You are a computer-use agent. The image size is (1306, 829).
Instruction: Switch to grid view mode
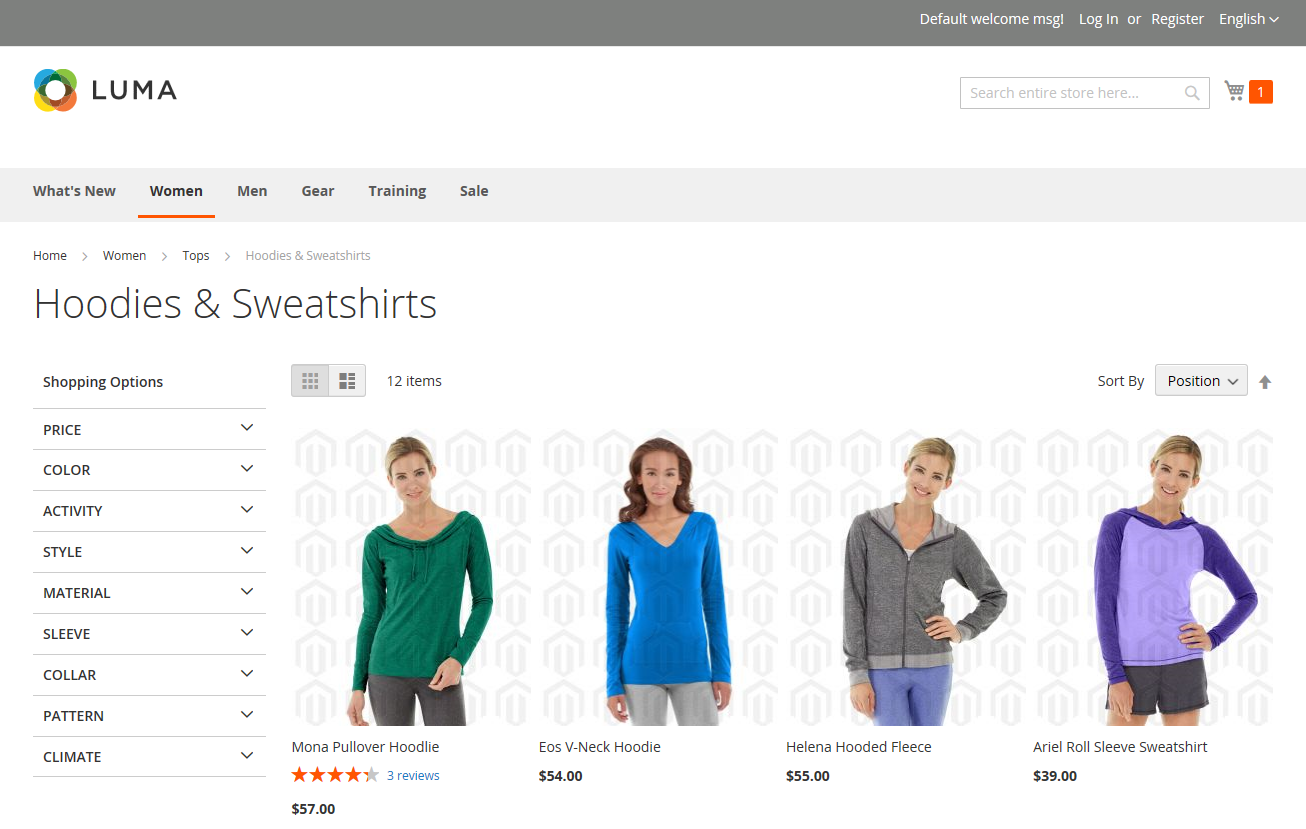(310, 381)
